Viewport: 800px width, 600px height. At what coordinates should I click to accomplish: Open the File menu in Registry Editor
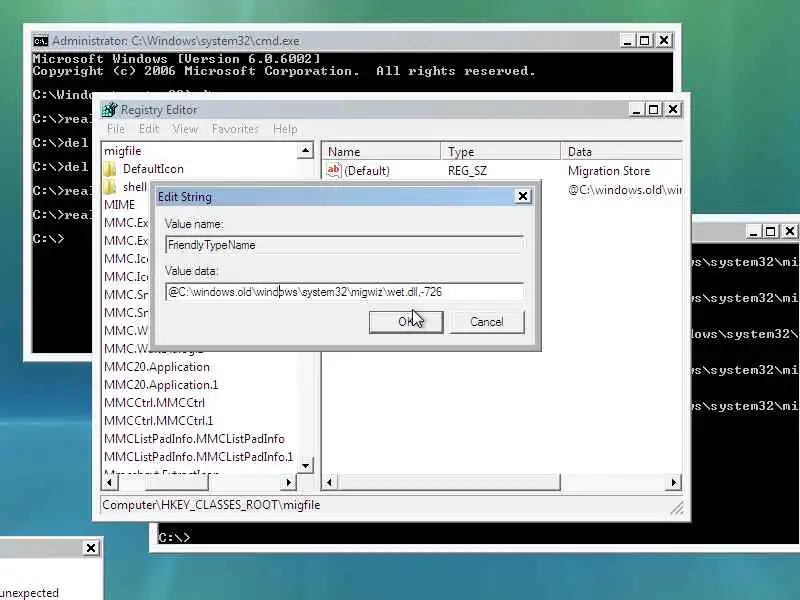point(116,129)
